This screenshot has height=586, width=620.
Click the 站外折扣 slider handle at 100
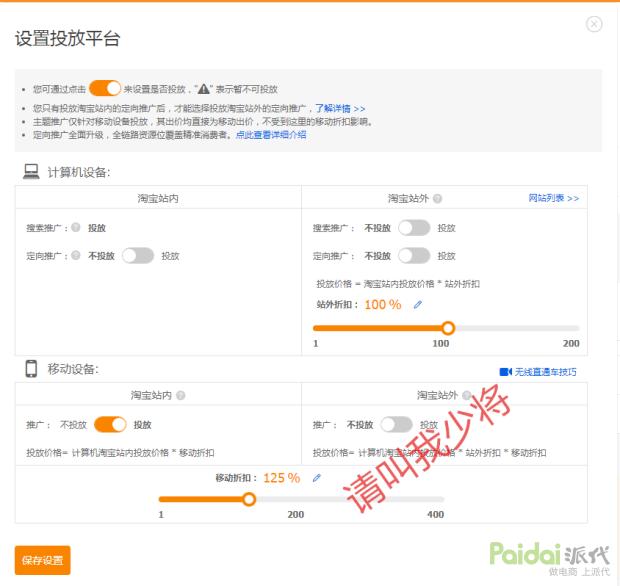tap(448, 328)
